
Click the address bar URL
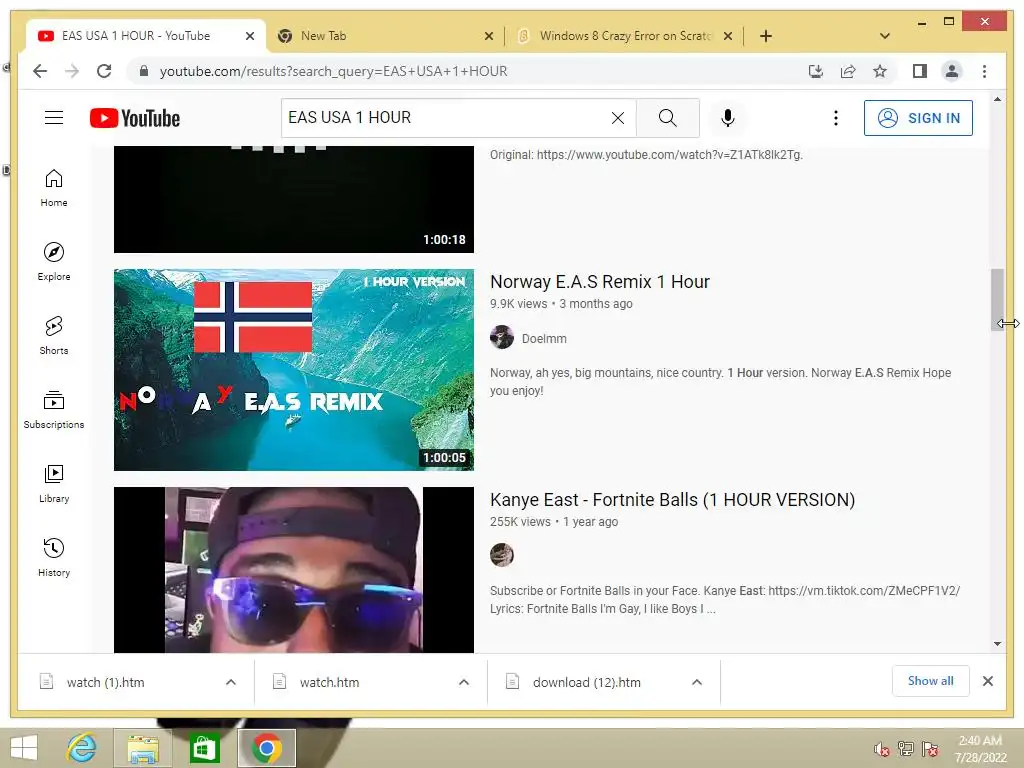(333, 71)
